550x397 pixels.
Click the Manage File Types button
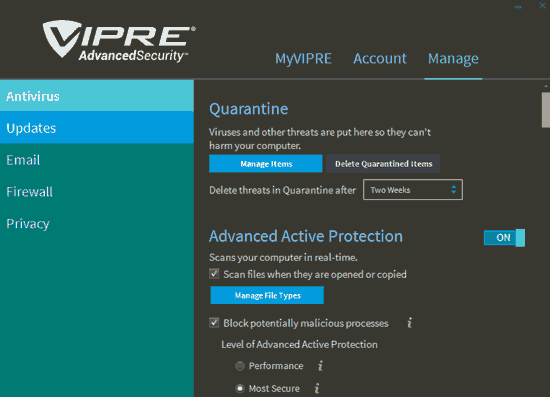(267, 295)
